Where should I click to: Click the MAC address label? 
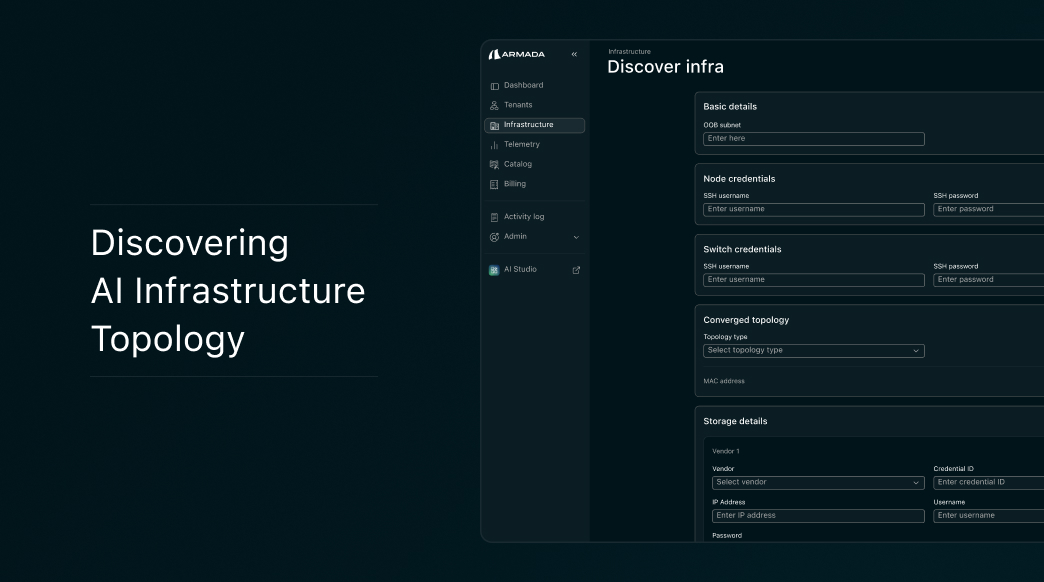[724, 381]
